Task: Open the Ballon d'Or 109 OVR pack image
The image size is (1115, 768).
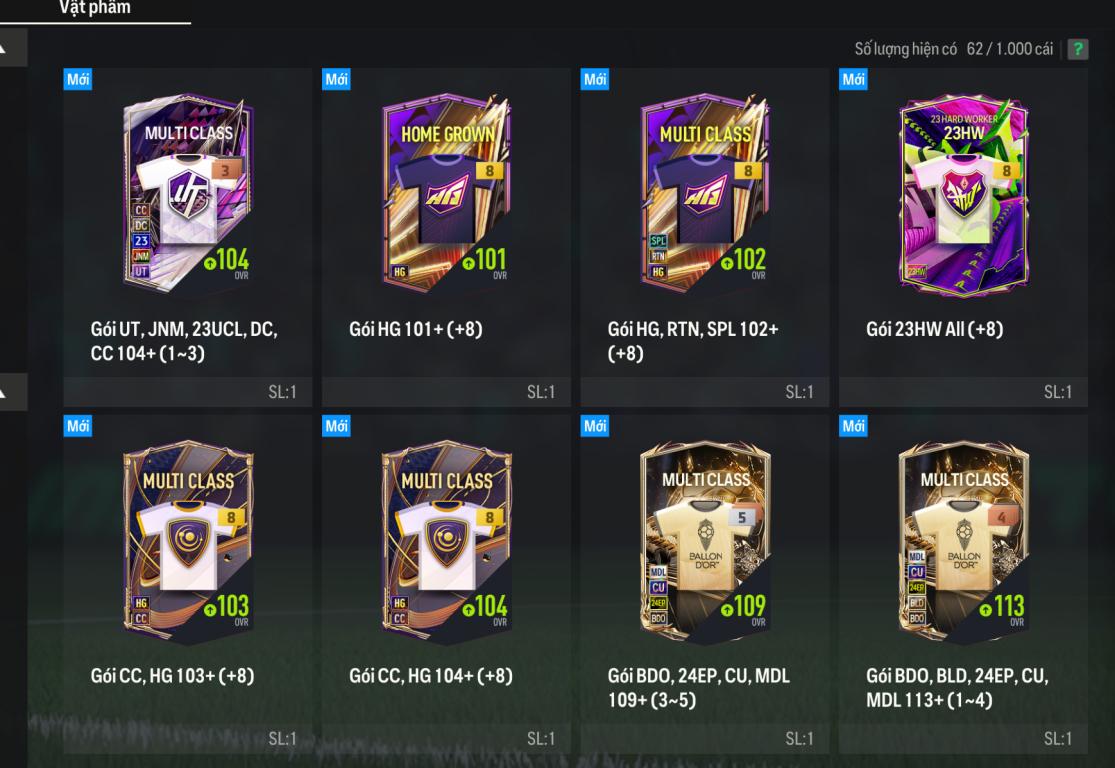Action: click(x=705, y=540)
